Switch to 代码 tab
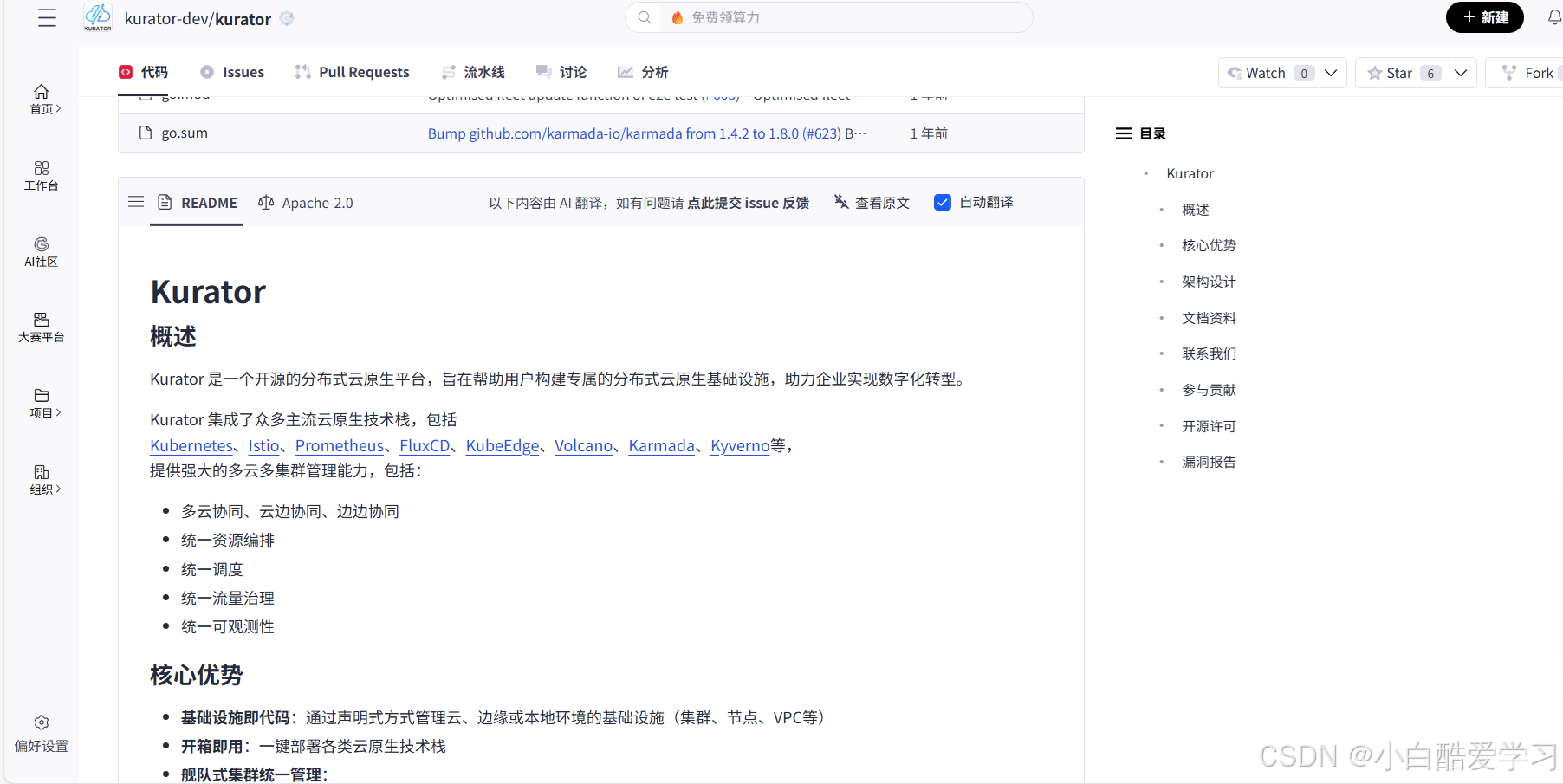1563x784 pixels. 144,72
